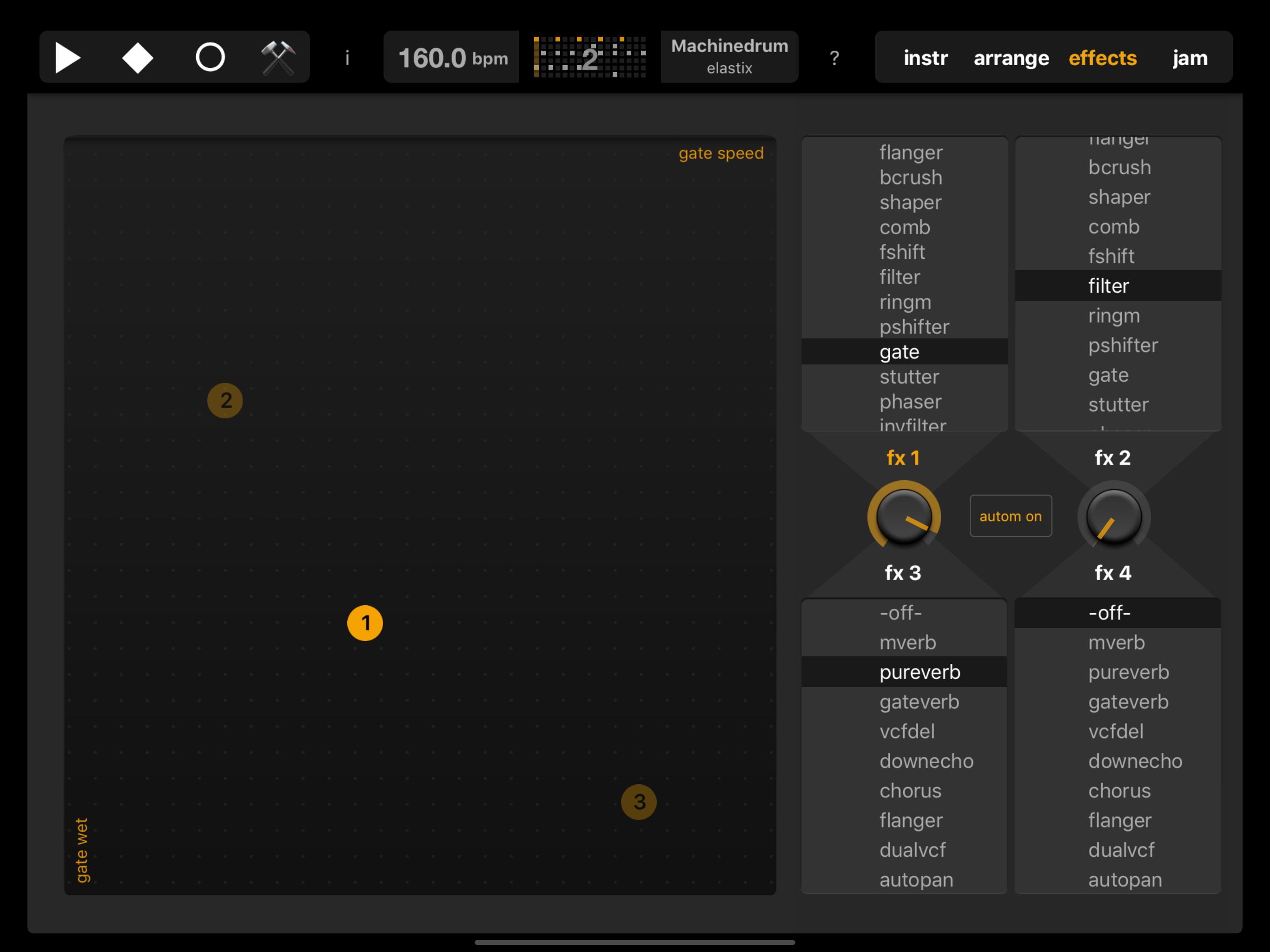Viewport: 1270px width, 952px height.
Task: Open the Machinedrum elastix preset button
Action: (729, 56)
